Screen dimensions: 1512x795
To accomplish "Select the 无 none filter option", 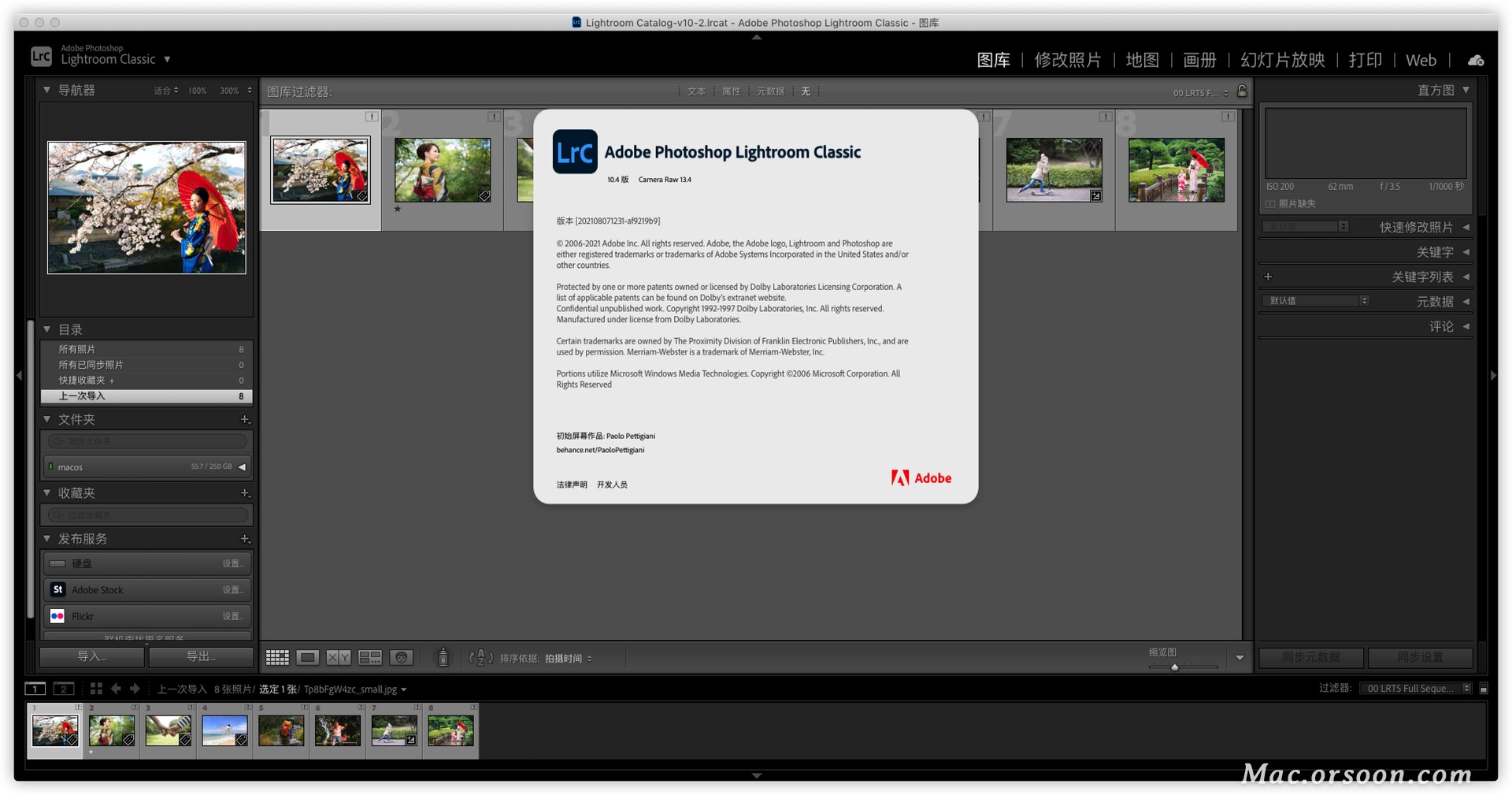I will pyautogui.click(x=806, y=91).
